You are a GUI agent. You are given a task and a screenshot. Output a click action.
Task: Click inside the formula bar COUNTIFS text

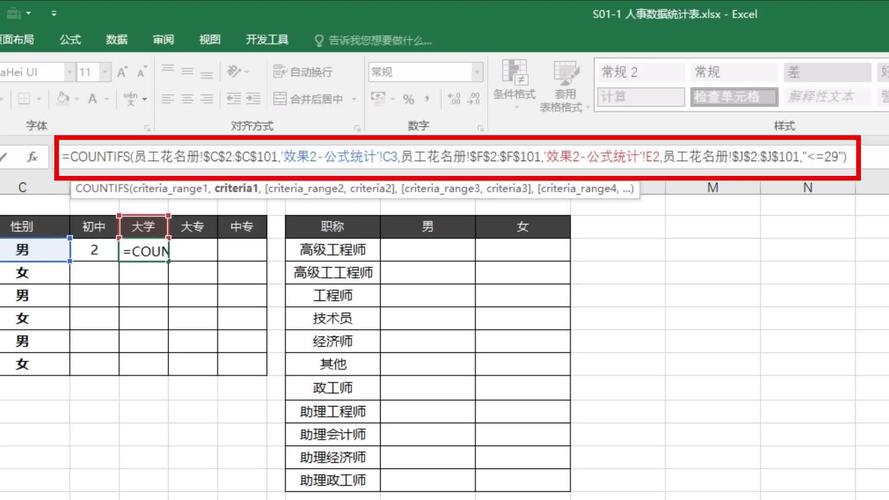click(x=454, y=157)
